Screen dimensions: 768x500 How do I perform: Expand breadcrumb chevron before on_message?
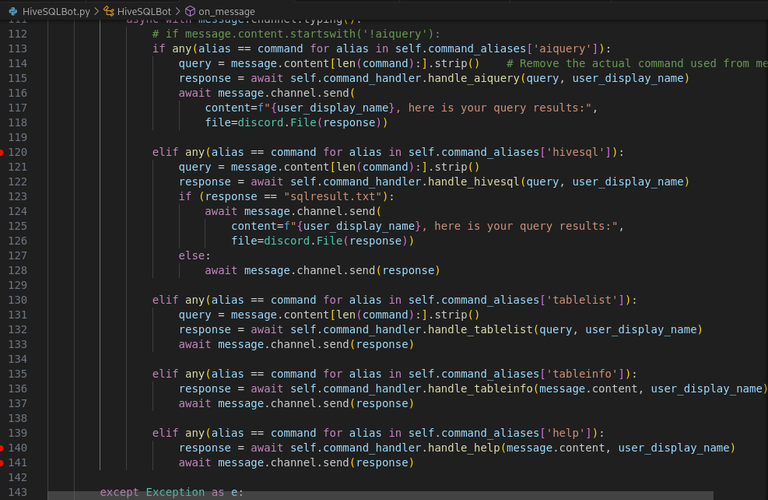(x=178, y=11)
